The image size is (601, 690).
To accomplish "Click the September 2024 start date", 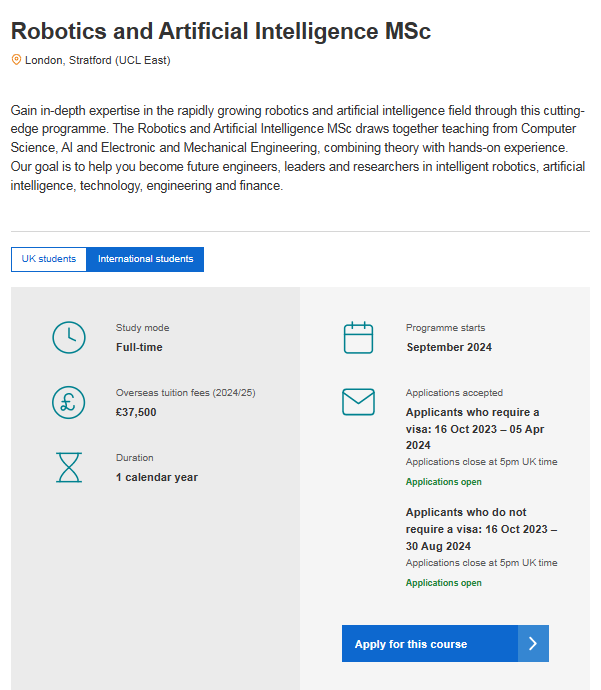I will (x=449, y=347).
